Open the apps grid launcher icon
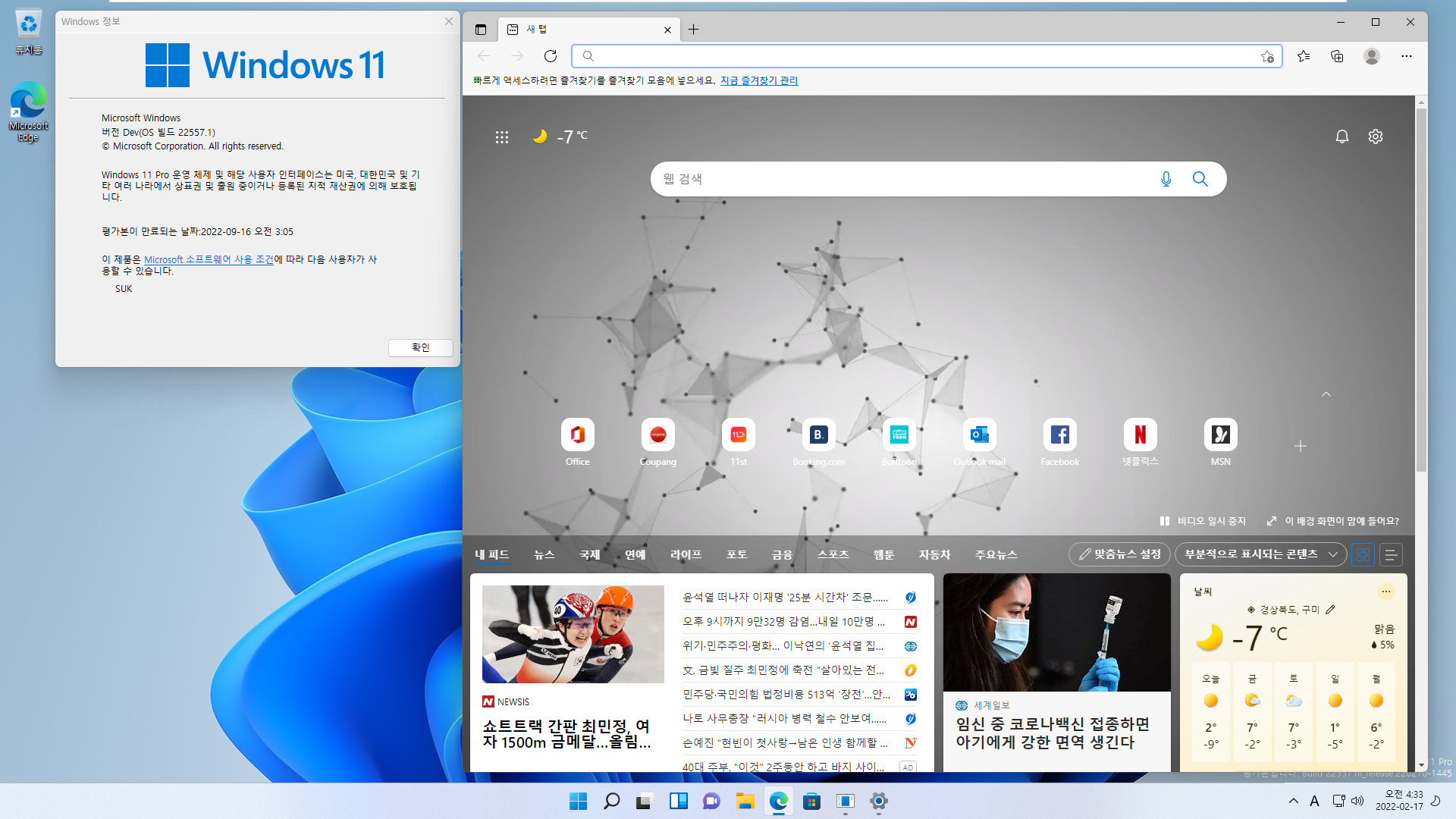Screen dimensions: 1456x819 pyautogui.click(x=501, y=137)
